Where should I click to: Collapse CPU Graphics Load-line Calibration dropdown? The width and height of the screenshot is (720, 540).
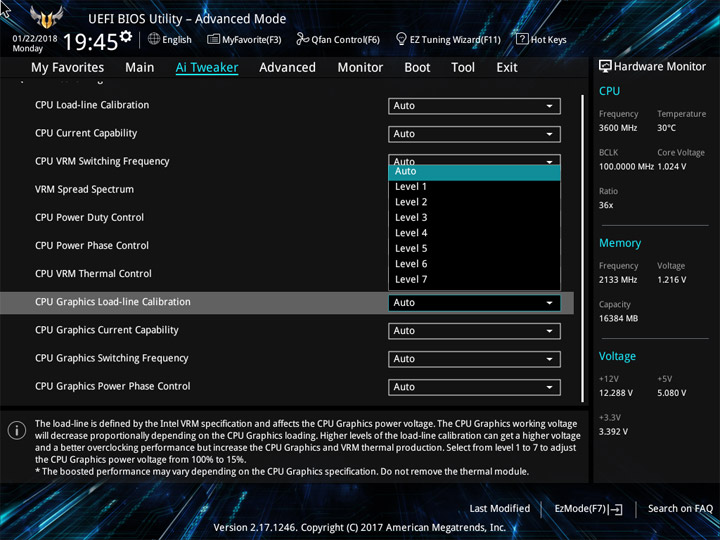(474, 303)
